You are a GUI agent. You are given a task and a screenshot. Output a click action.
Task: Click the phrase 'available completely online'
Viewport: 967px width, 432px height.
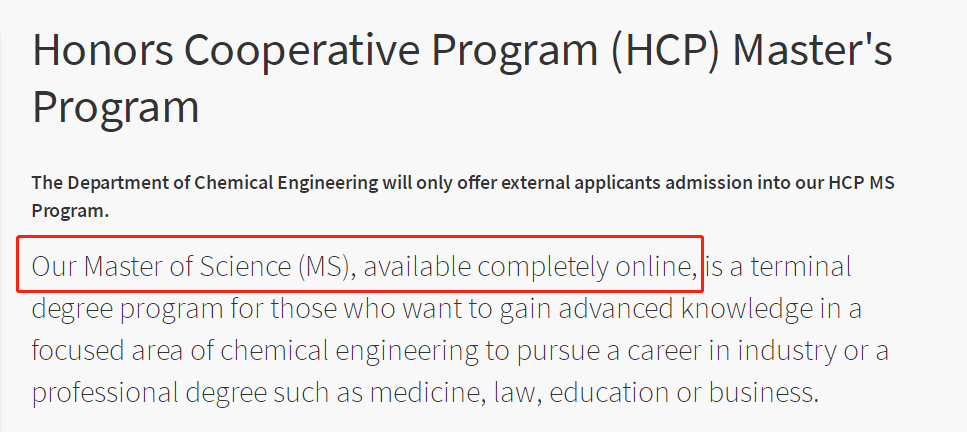[529, 267]
